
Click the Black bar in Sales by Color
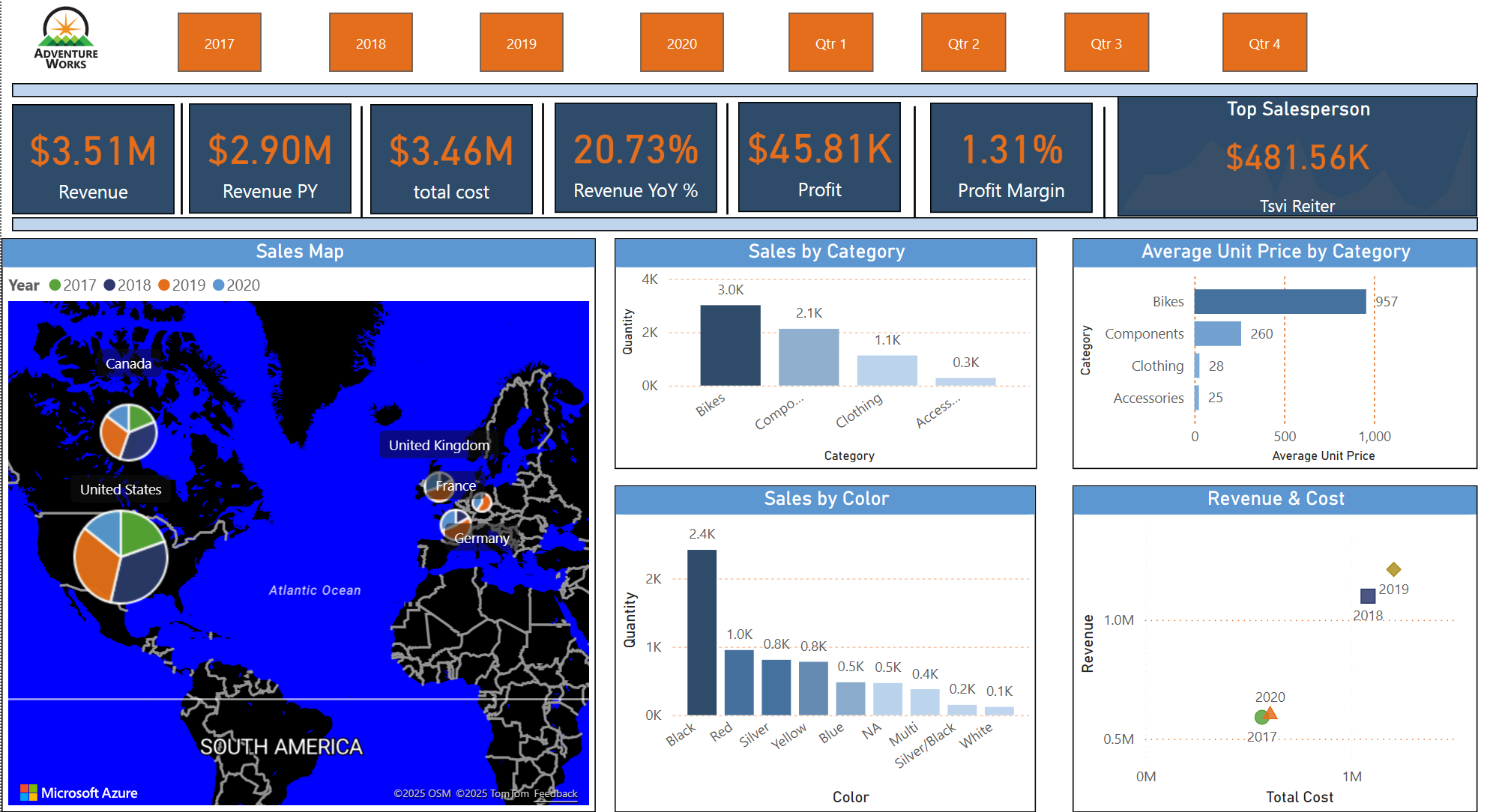702,631
